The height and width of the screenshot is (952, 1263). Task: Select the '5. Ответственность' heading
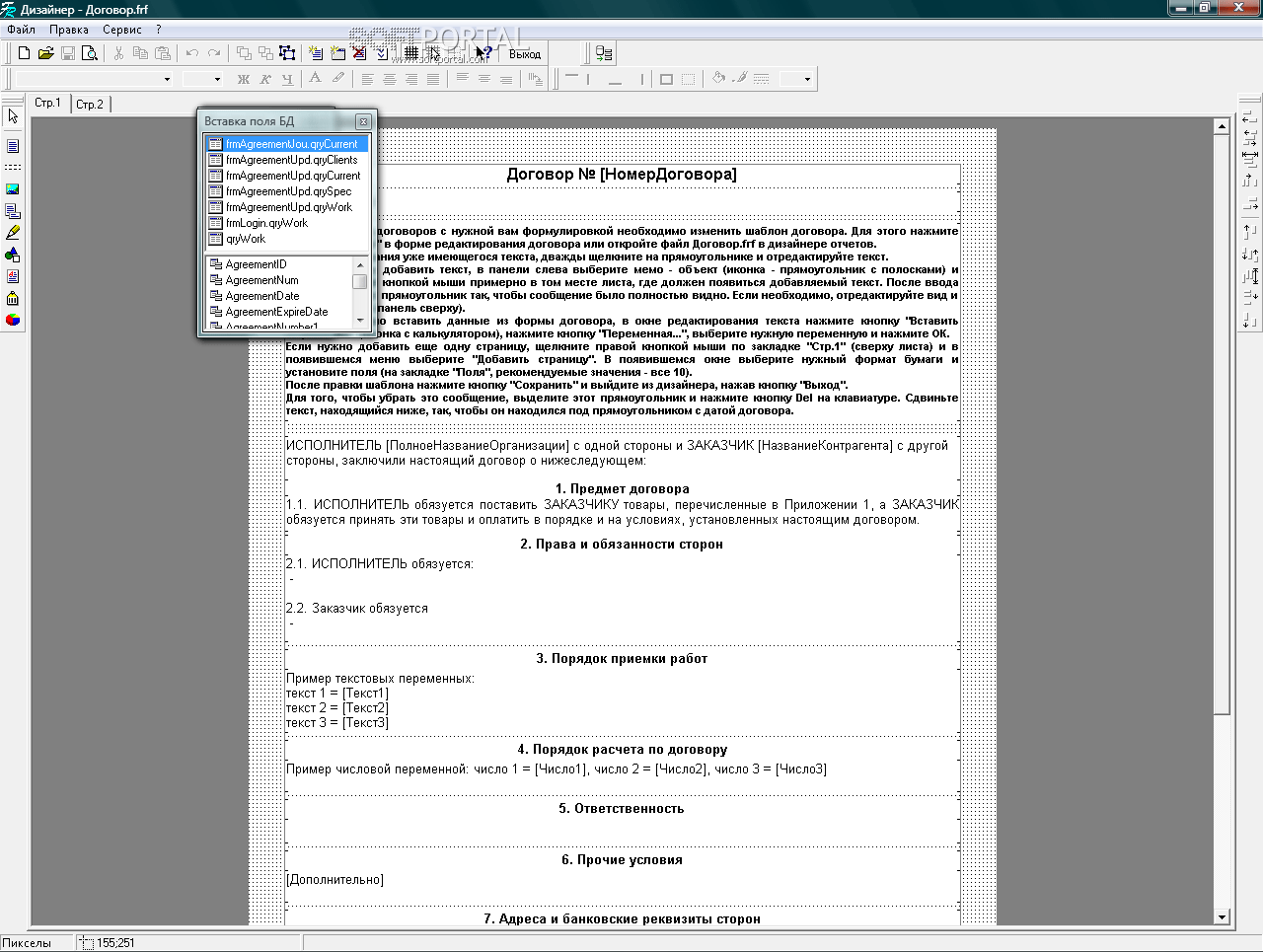point(622,808)
